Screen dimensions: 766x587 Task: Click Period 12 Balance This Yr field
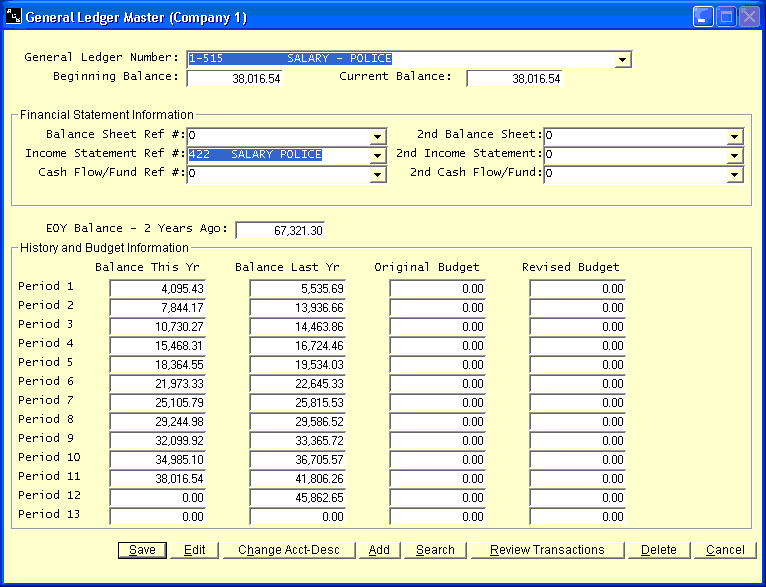pyautogui.click(x=158, y=497)
